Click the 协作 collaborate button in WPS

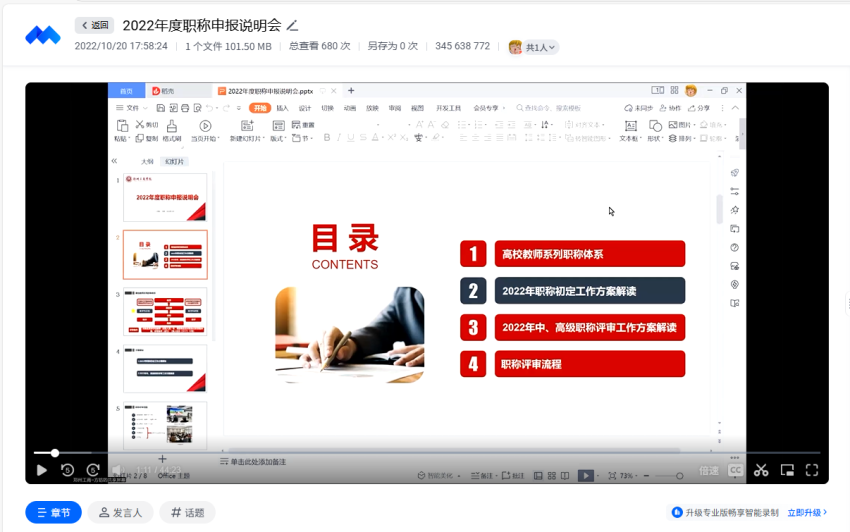coord(670,108)
